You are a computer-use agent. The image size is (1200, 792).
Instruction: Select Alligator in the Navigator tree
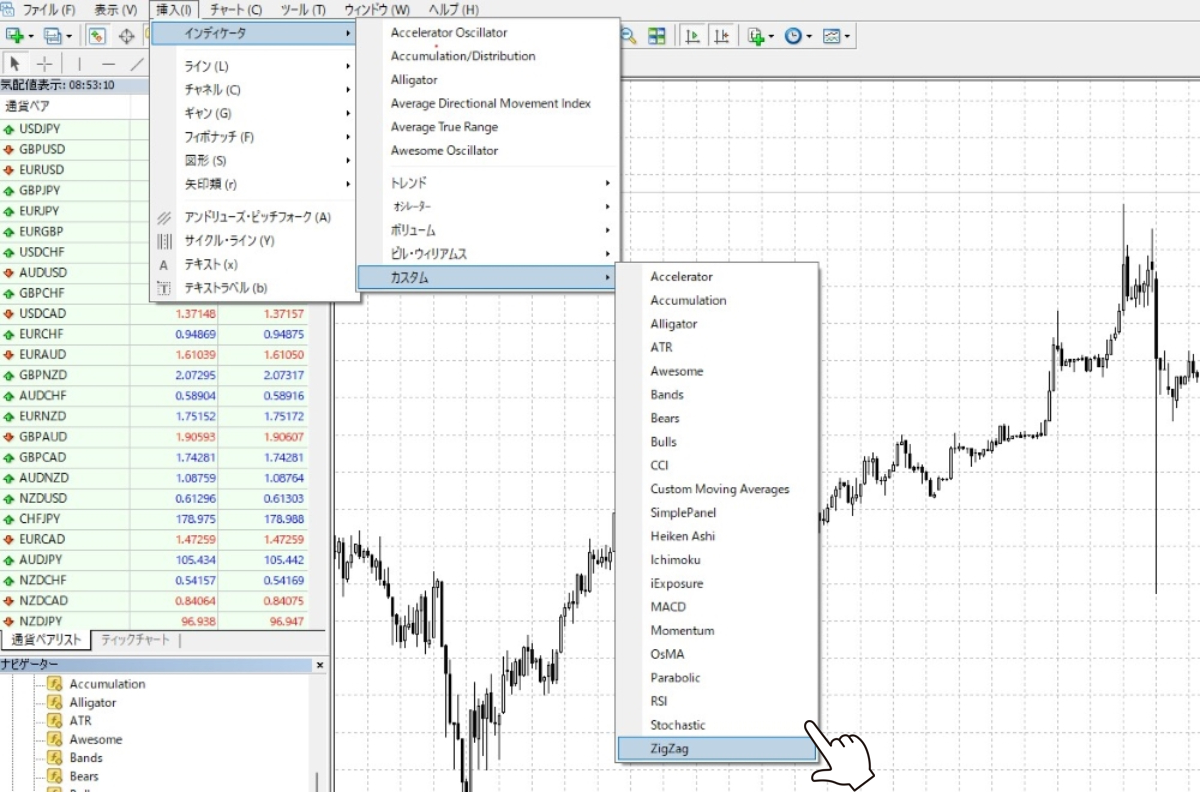93,703
